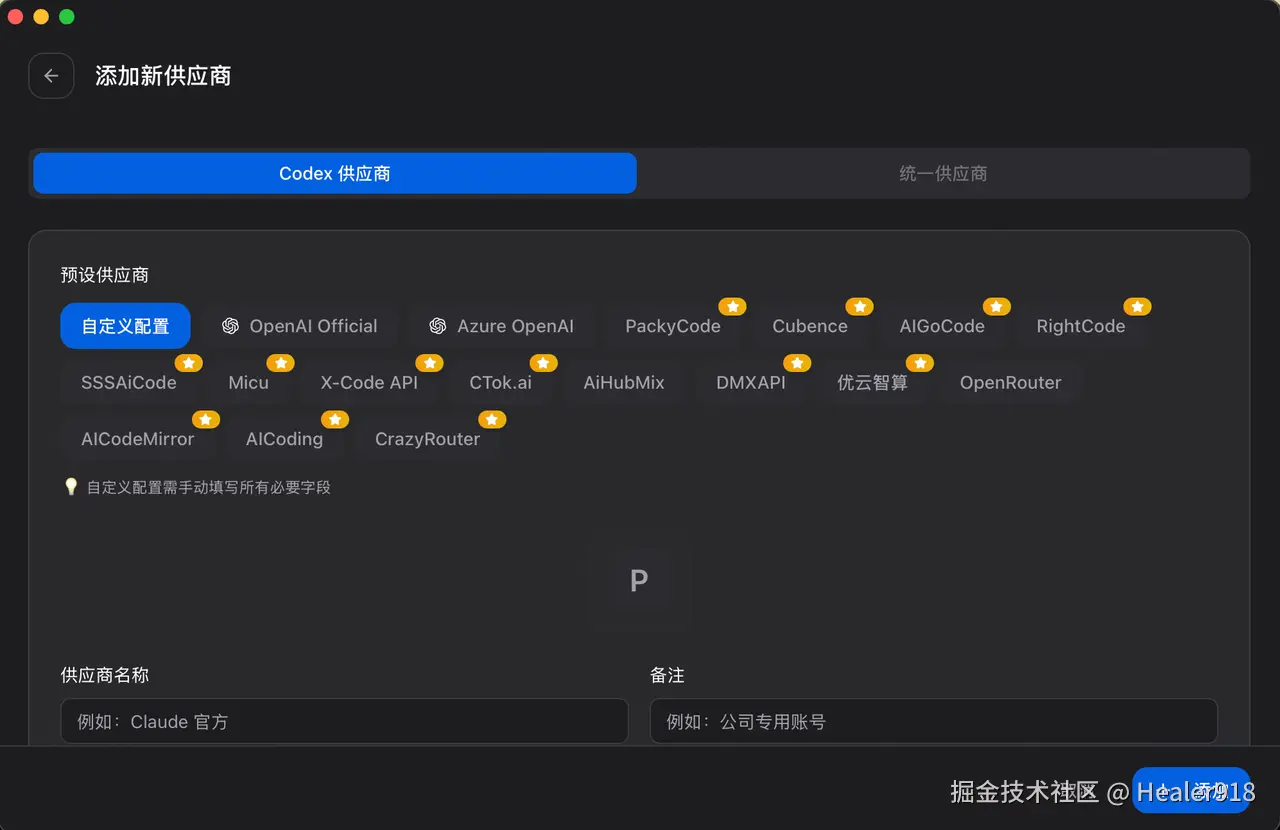Click the 预设供应商 section label
Viewport: 1280px width, 830px height.
click(x=105, y=275)
